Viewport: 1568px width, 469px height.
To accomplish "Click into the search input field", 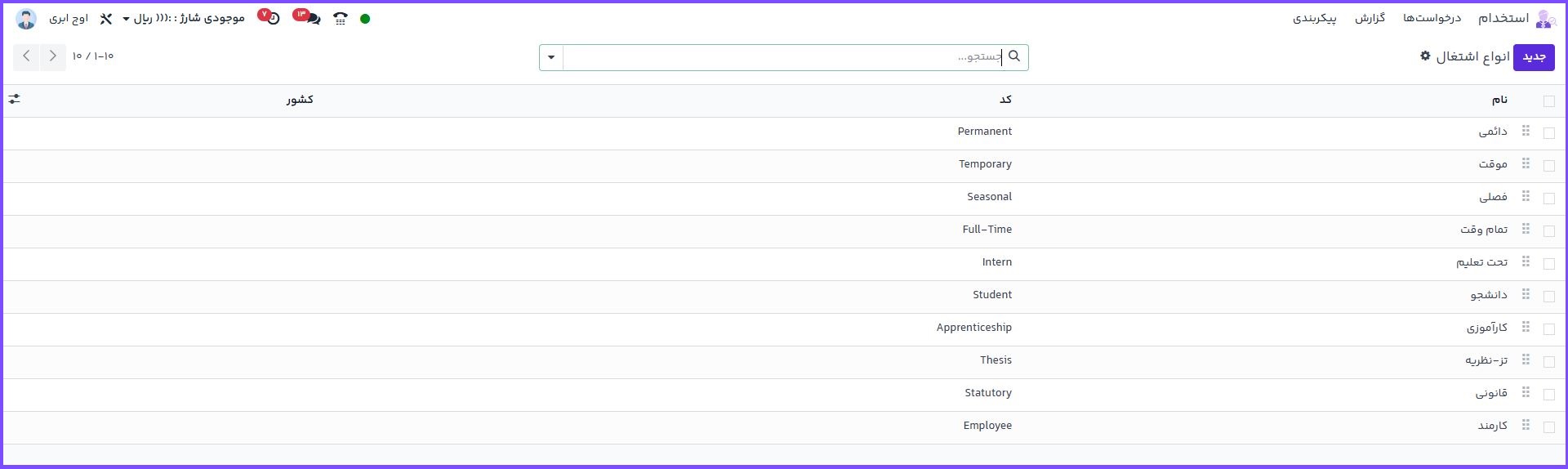I will click(x=784, y=57).
